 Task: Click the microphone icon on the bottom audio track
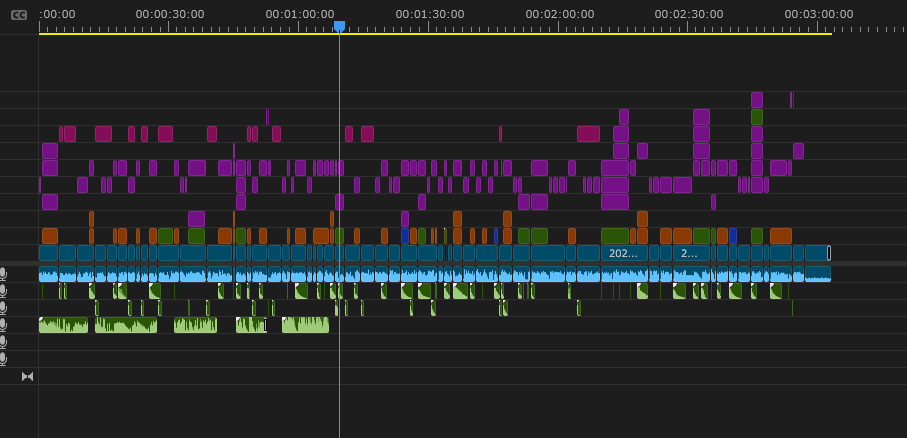tap(3, 359)
